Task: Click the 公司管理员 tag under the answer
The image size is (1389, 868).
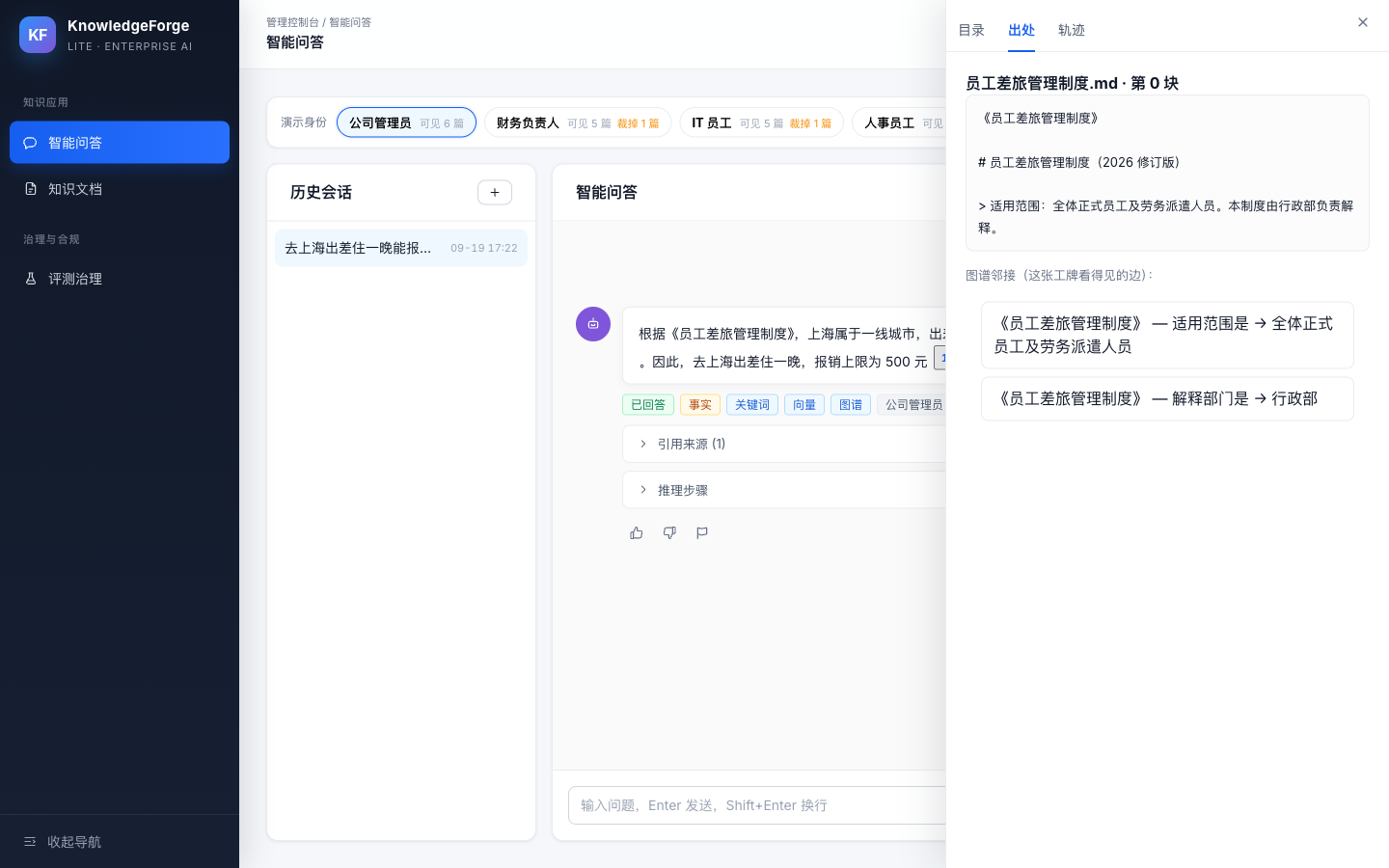Action: [912, 405]
